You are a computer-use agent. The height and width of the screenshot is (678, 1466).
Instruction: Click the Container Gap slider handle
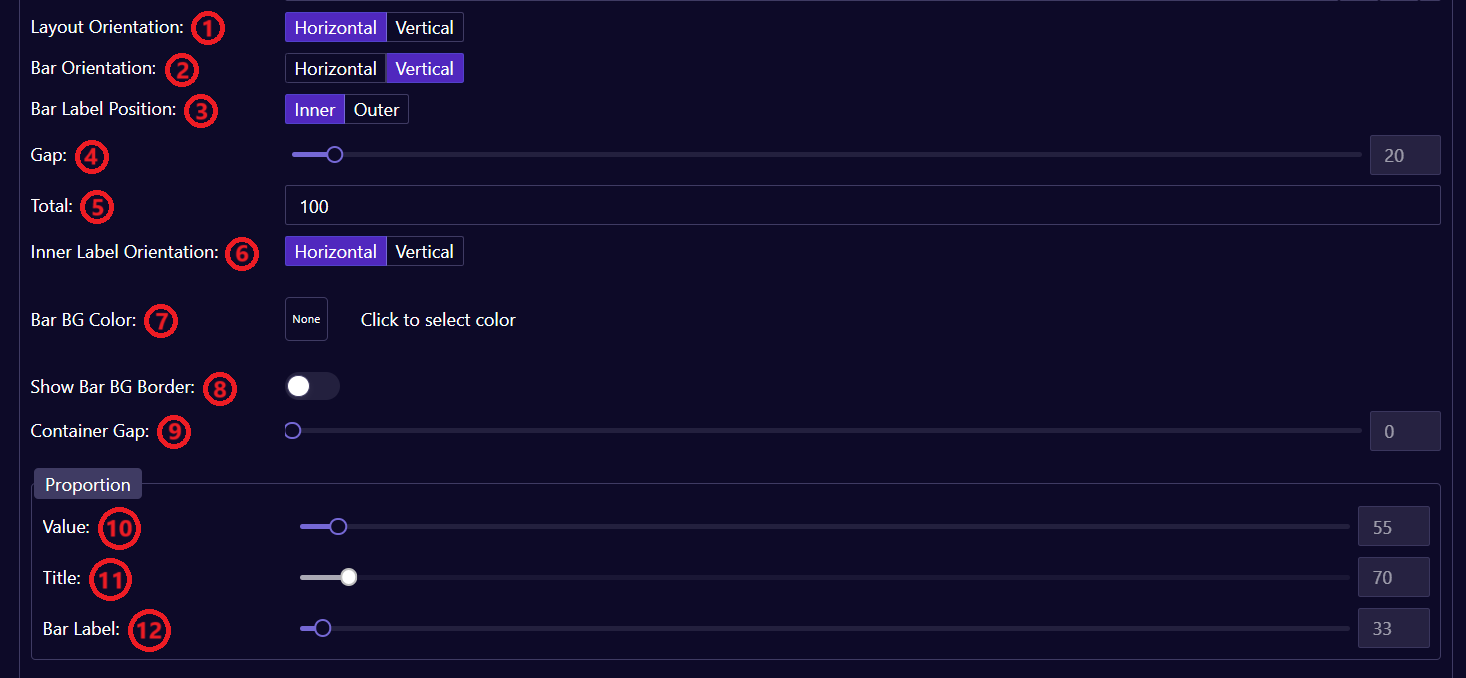pyautogui.click(x=292, y=431)
